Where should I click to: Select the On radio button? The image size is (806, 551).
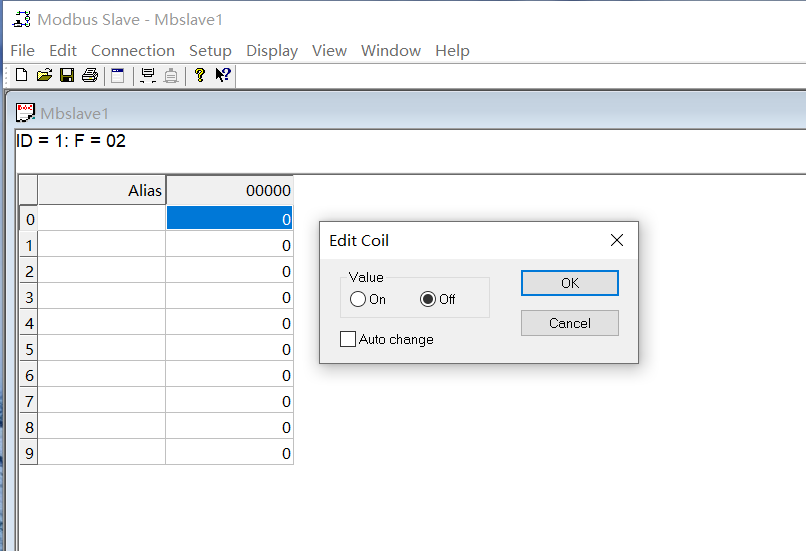coord(358,299)
